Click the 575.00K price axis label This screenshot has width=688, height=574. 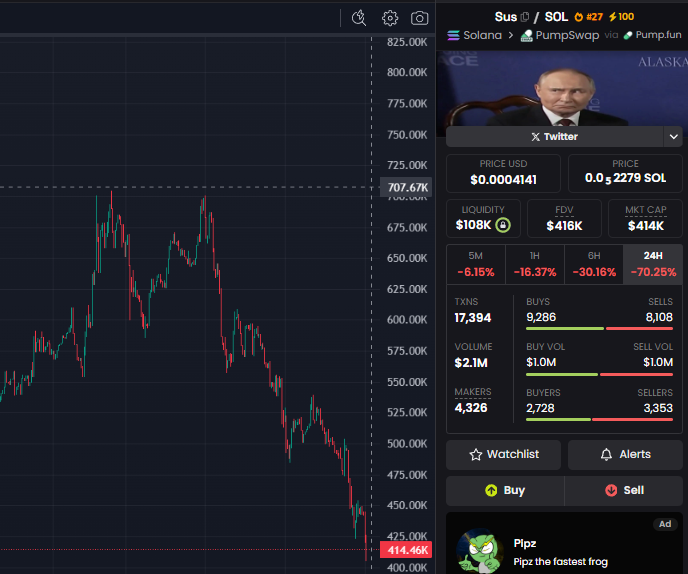(407, 351)
